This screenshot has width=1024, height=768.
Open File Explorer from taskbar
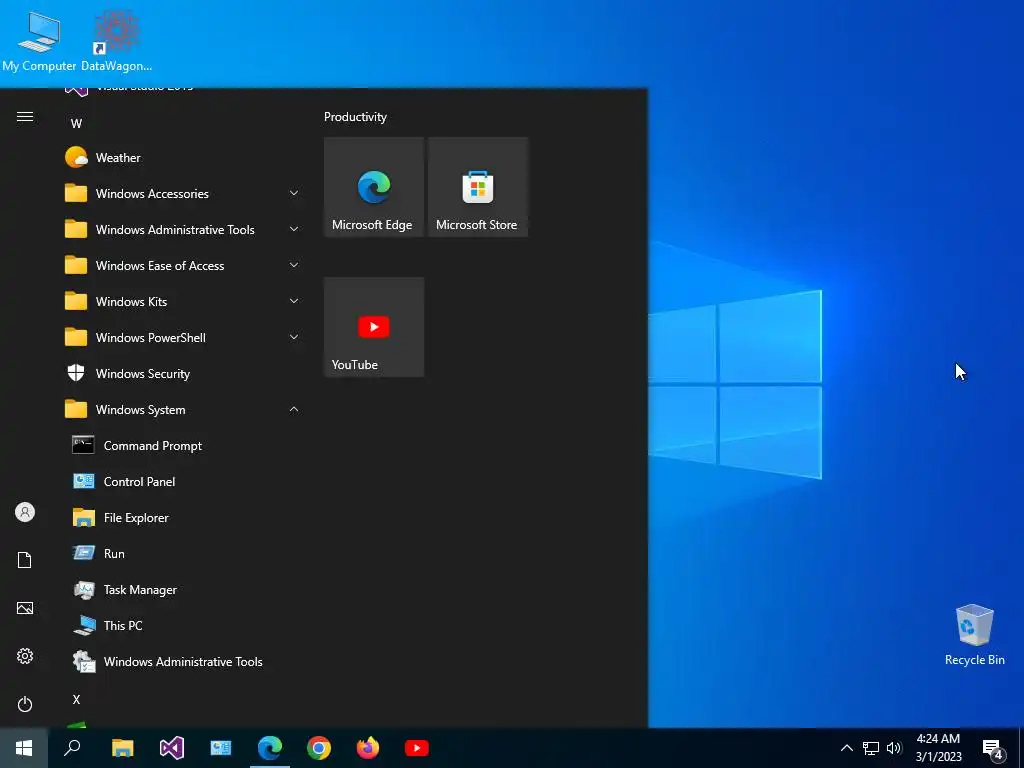tap(122, 748)
